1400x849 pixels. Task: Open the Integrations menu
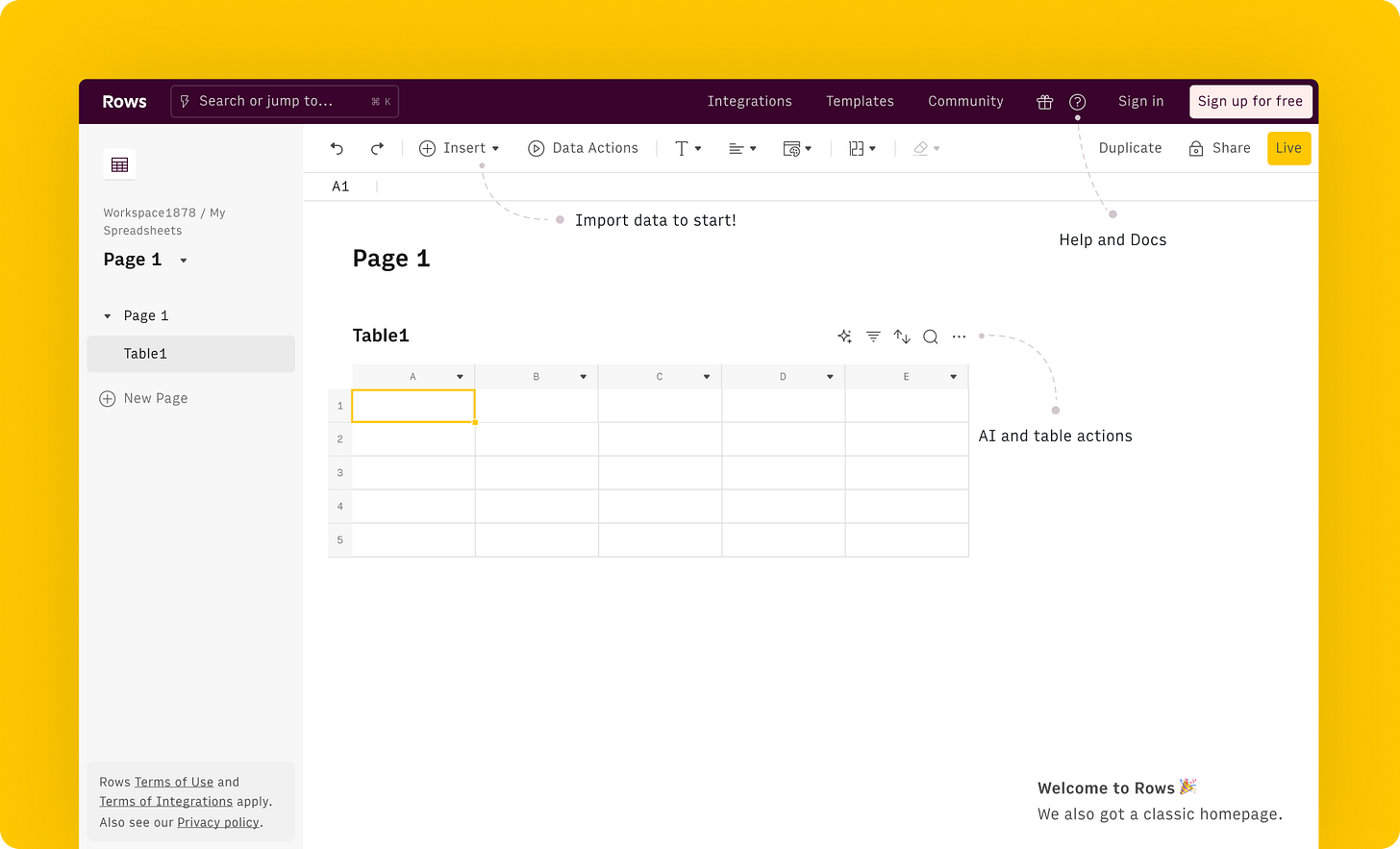(750, 101)
